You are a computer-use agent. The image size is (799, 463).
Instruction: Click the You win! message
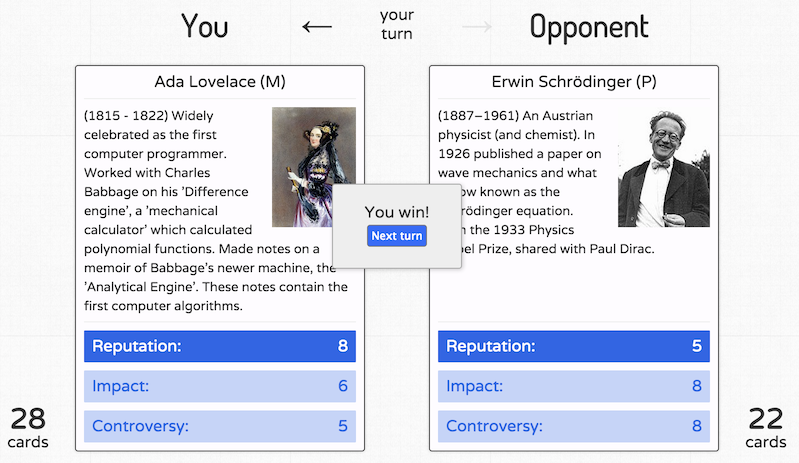pyautogui.click(x=396, y=212)
